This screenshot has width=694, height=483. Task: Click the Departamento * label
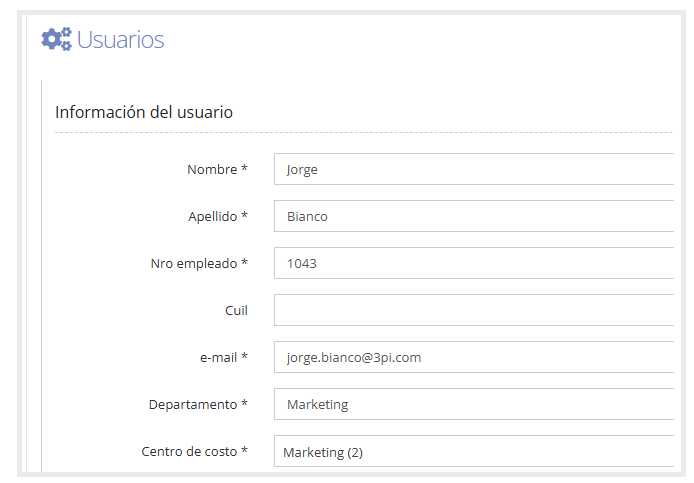coord(198,404)
